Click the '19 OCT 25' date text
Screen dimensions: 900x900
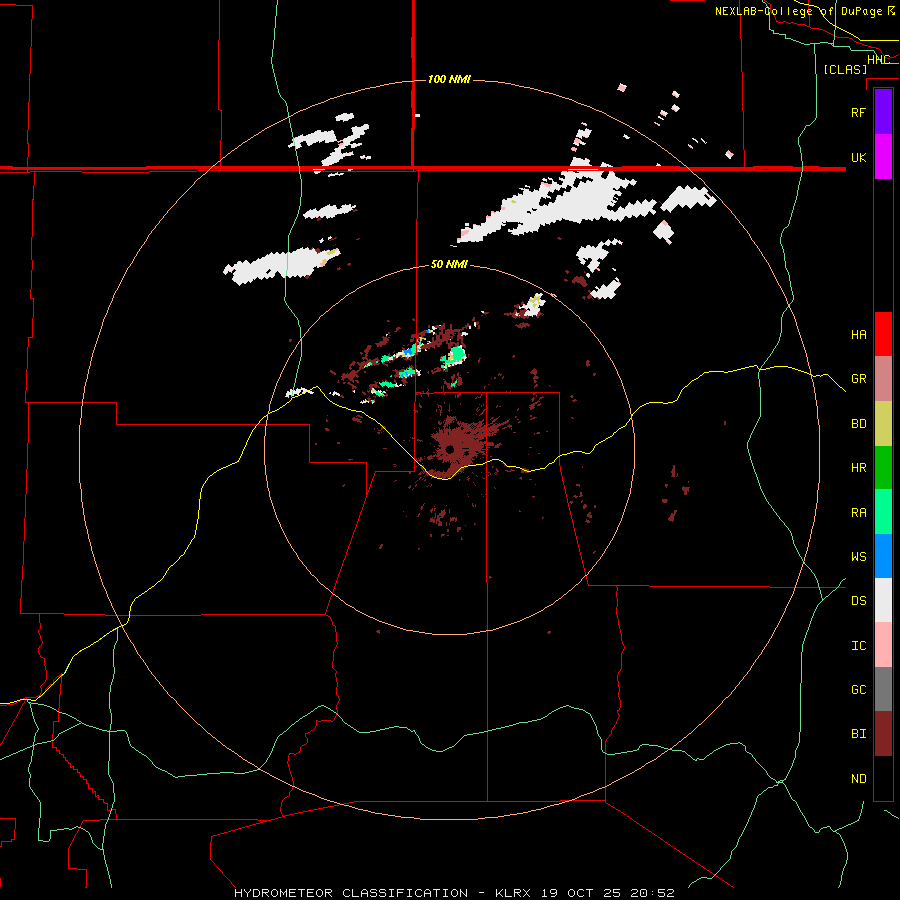580,893
